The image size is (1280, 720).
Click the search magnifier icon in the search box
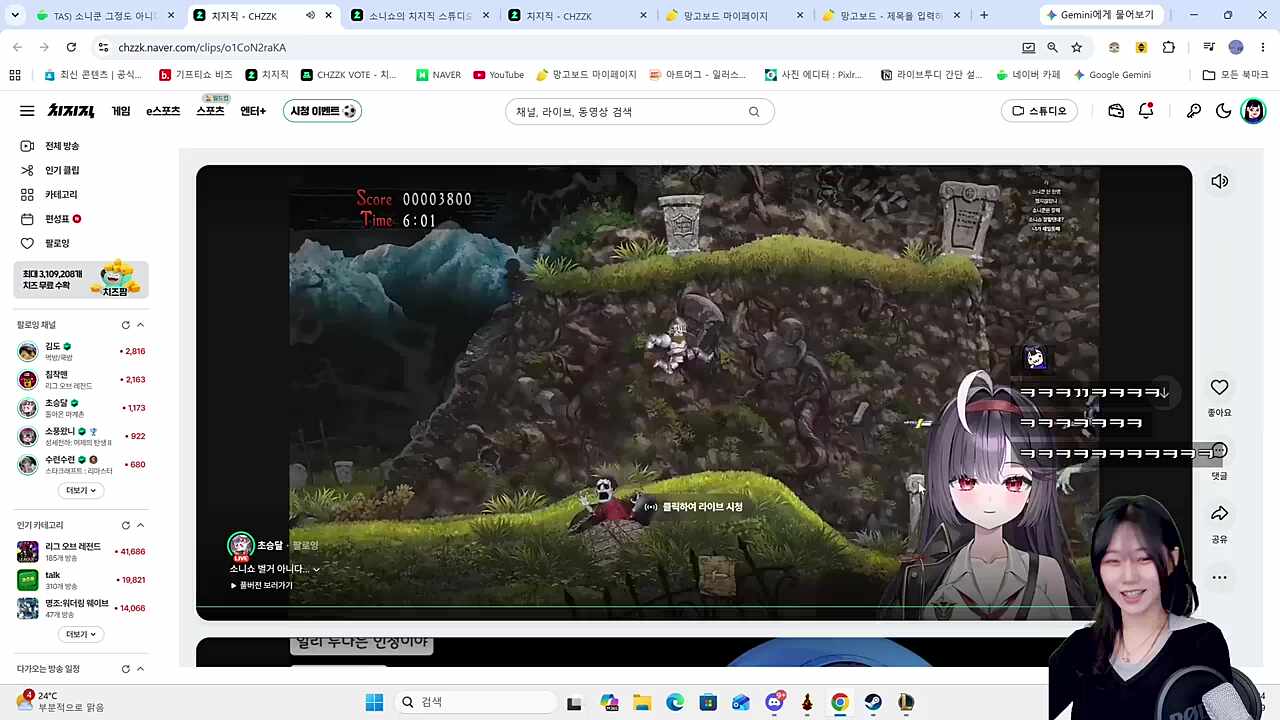754,112
